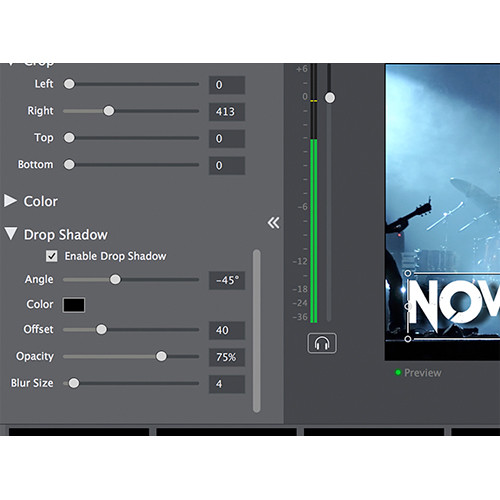Click the top-left handle of title layer
Image resolution: width=500 pixels, height=500 pixels.
[x=408, y=273]
